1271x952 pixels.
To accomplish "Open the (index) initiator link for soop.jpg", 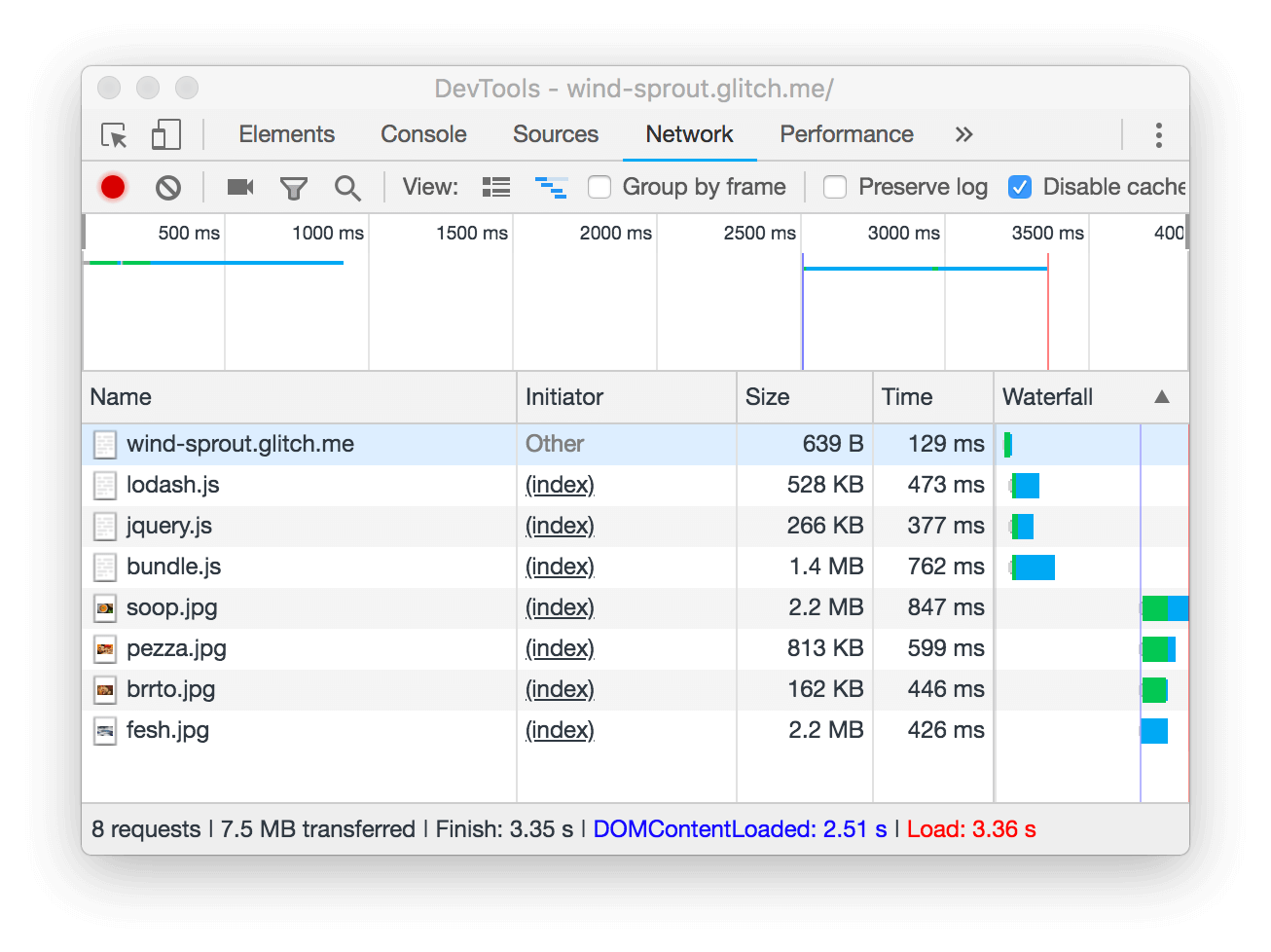I will (560, 607).
